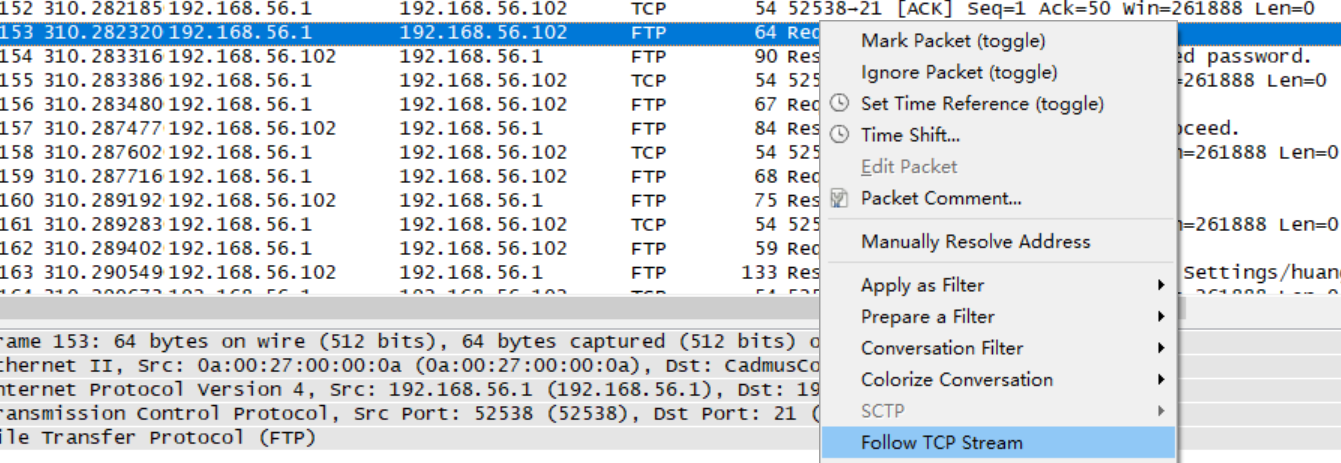Expand the Colorize Conversation submenu arrow
1341x463 pixels.
point(1161,380)
